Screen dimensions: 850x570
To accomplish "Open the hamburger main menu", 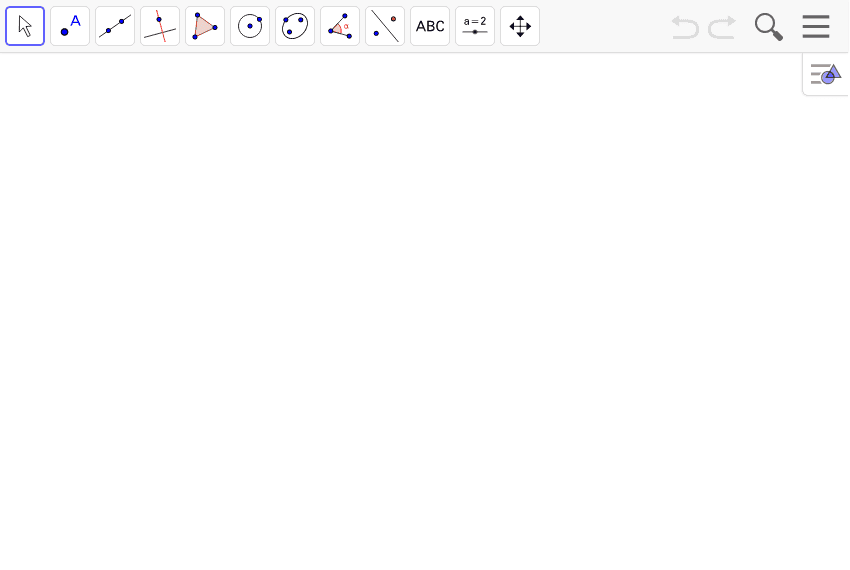I will click(x=816, y=27).
